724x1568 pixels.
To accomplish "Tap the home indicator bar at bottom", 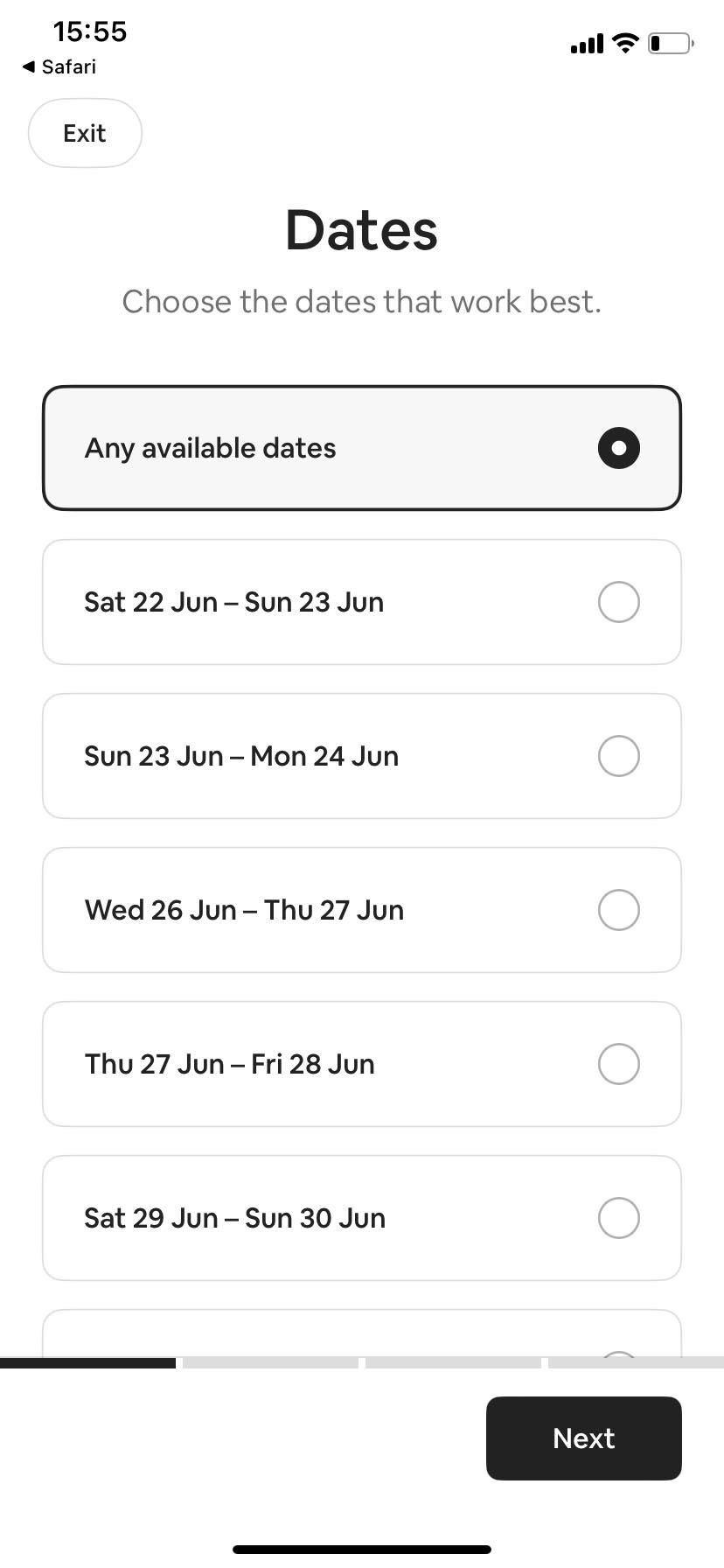I will pyautogui.click(x=362, y=1549).
